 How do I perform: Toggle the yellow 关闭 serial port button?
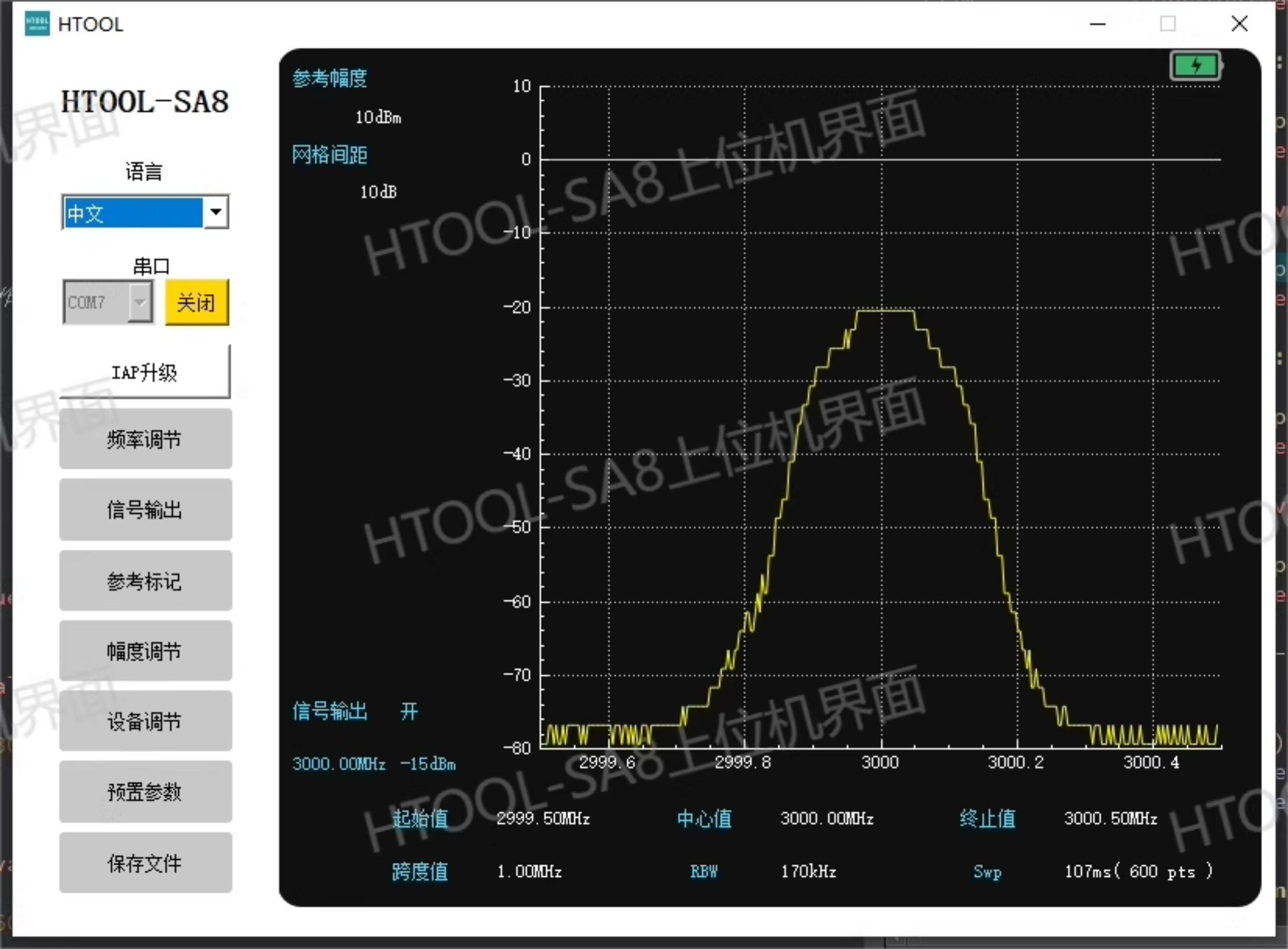196,302
